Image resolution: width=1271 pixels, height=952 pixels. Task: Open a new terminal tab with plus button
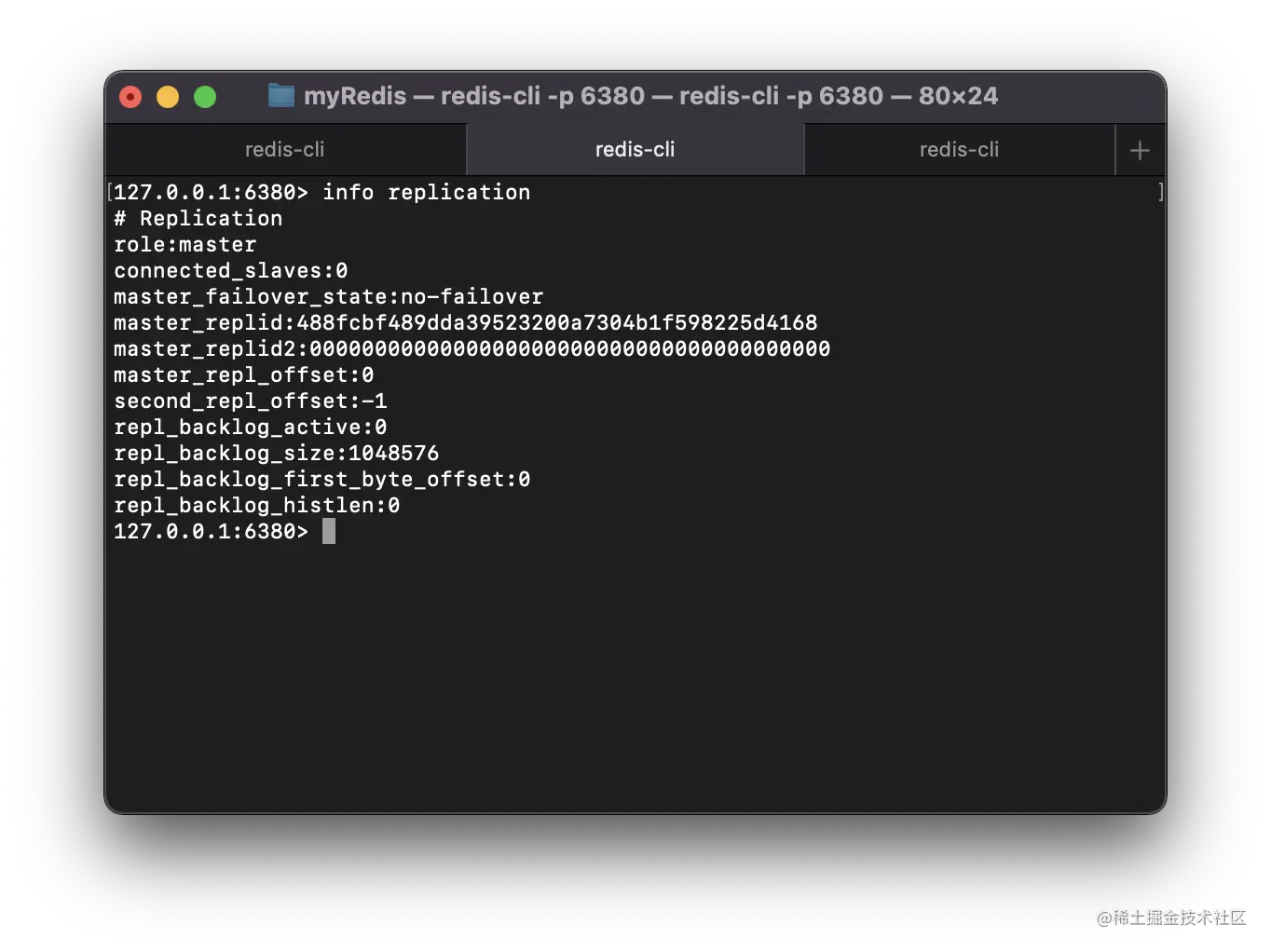coord(1140,150)
